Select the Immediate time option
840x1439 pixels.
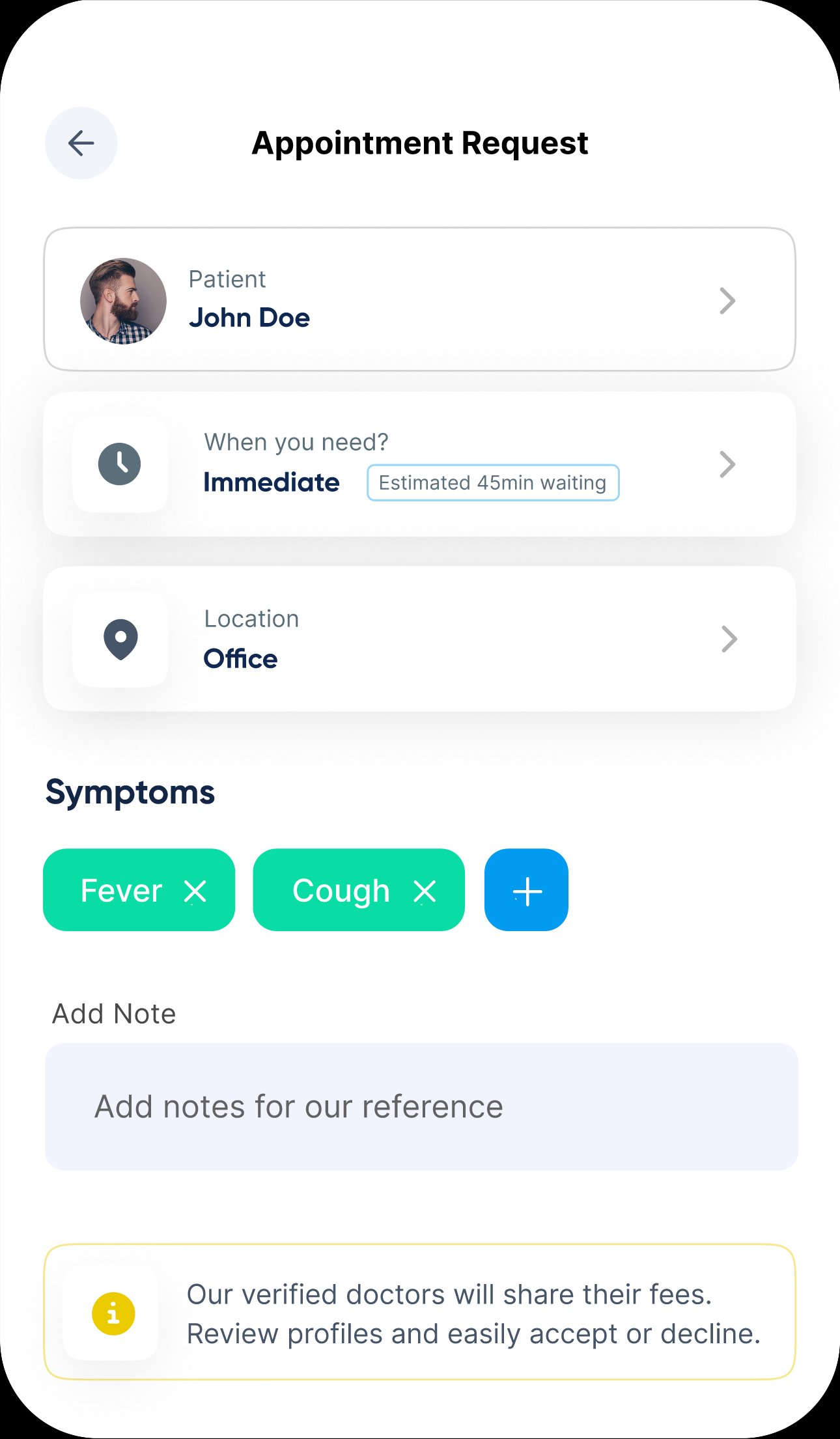(272, 482)
